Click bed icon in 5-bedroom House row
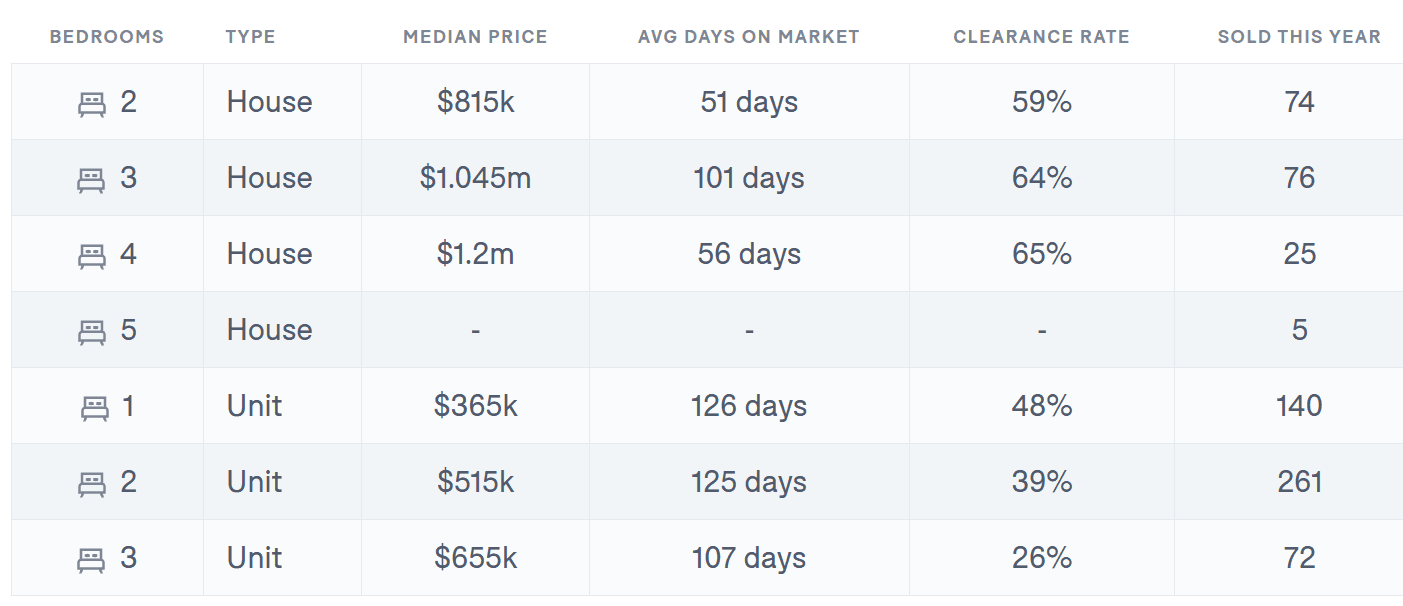1403x606 pixels. pos(92,331)
